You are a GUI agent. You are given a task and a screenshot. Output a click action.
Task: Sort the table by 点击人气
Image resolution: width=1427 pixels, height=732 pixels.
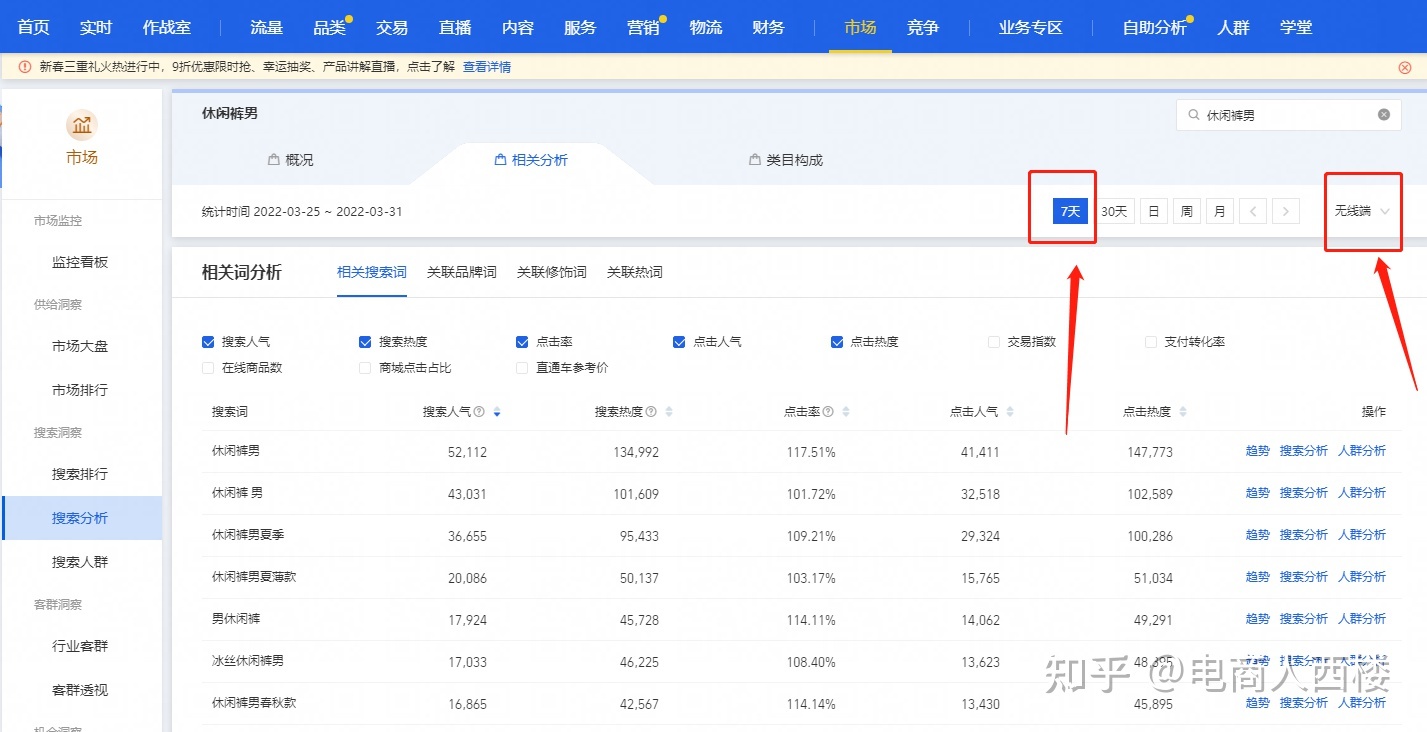(1009, 412)
